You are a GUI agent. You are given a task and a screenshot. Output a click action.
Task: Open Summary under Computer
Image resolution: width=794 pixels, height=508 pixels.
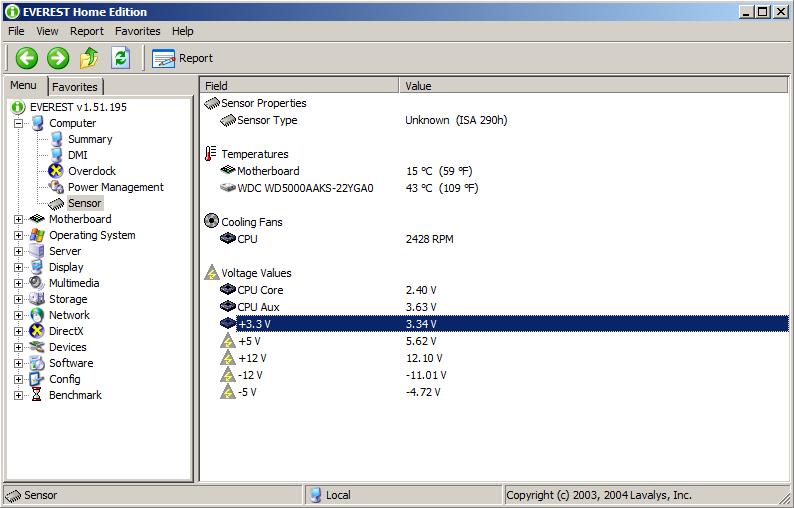point(90,139)
